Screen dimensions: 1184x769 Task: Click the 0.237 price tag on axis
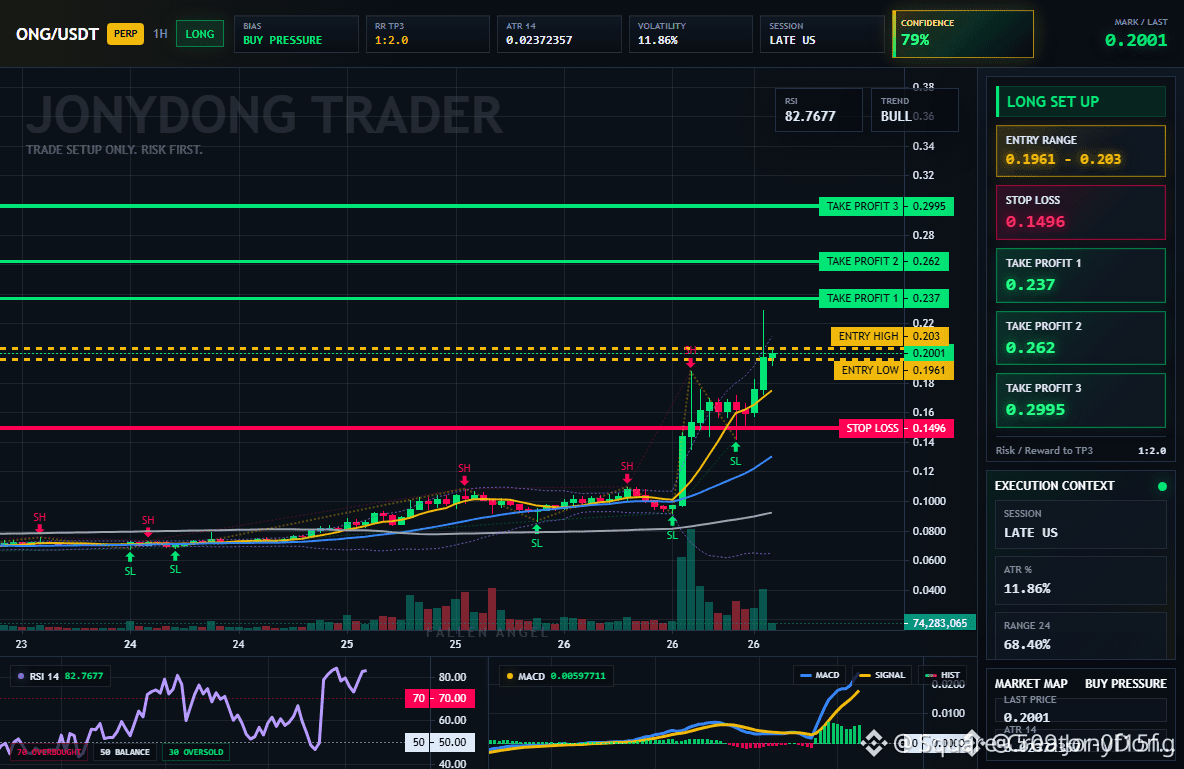point(927,298)
